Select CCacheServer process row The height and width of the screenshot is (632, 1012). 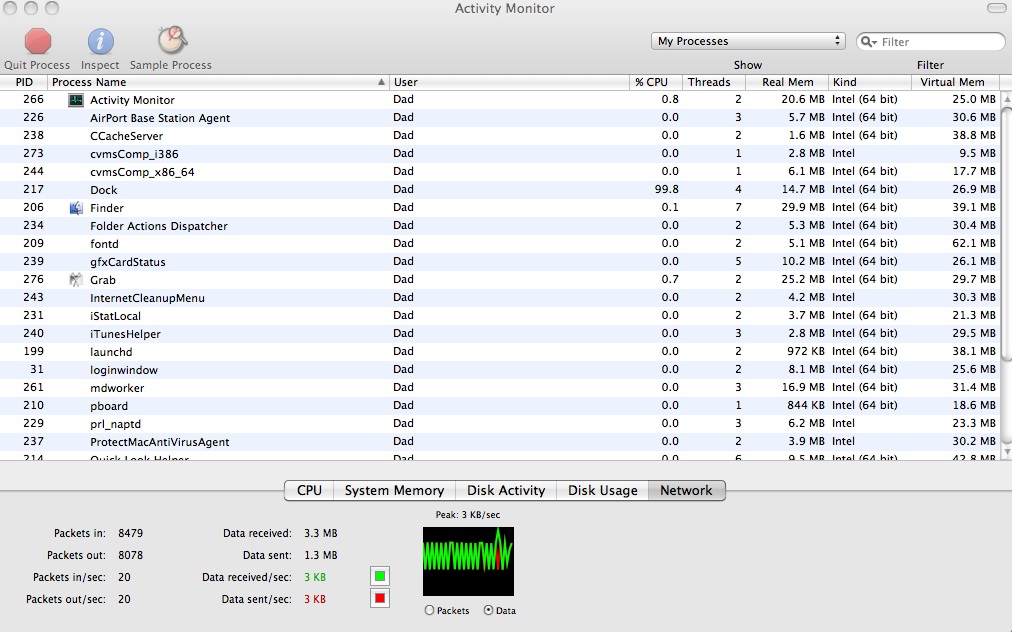500,136
